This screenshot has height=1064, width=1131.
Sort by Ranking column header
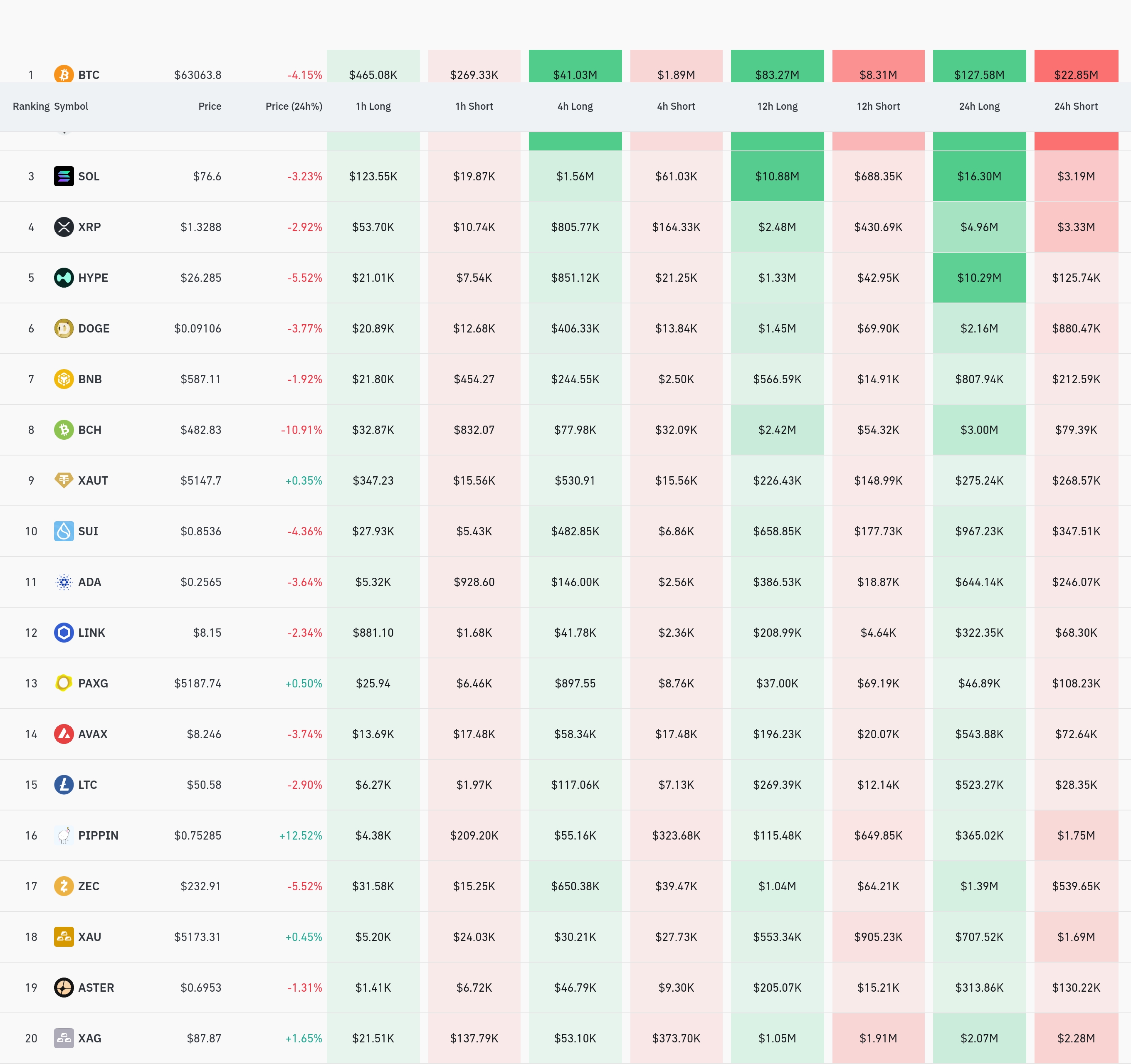click(31, 106)
